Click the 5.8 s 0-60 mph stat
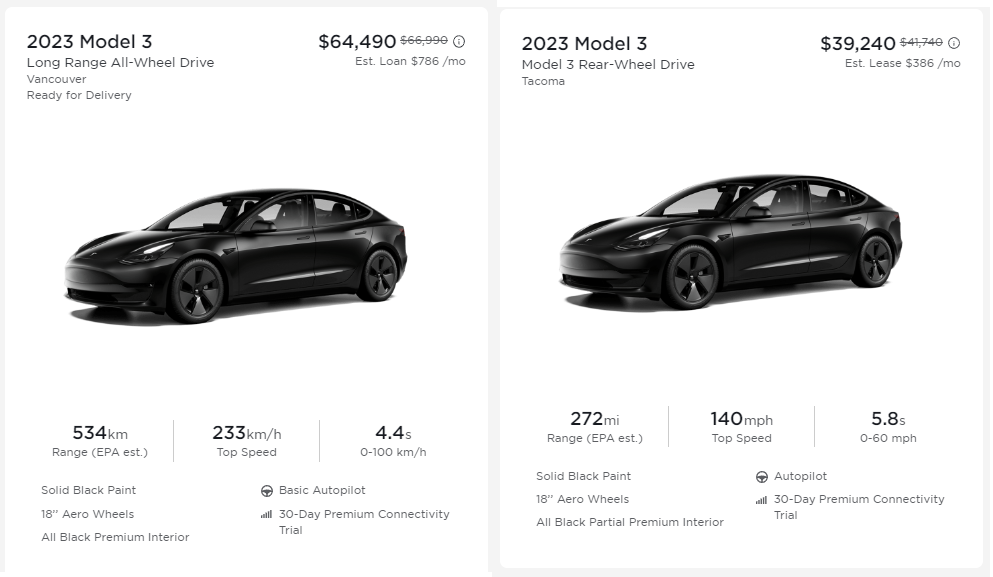Viewport: 993px width, 577px height. (x=888, y=426)
